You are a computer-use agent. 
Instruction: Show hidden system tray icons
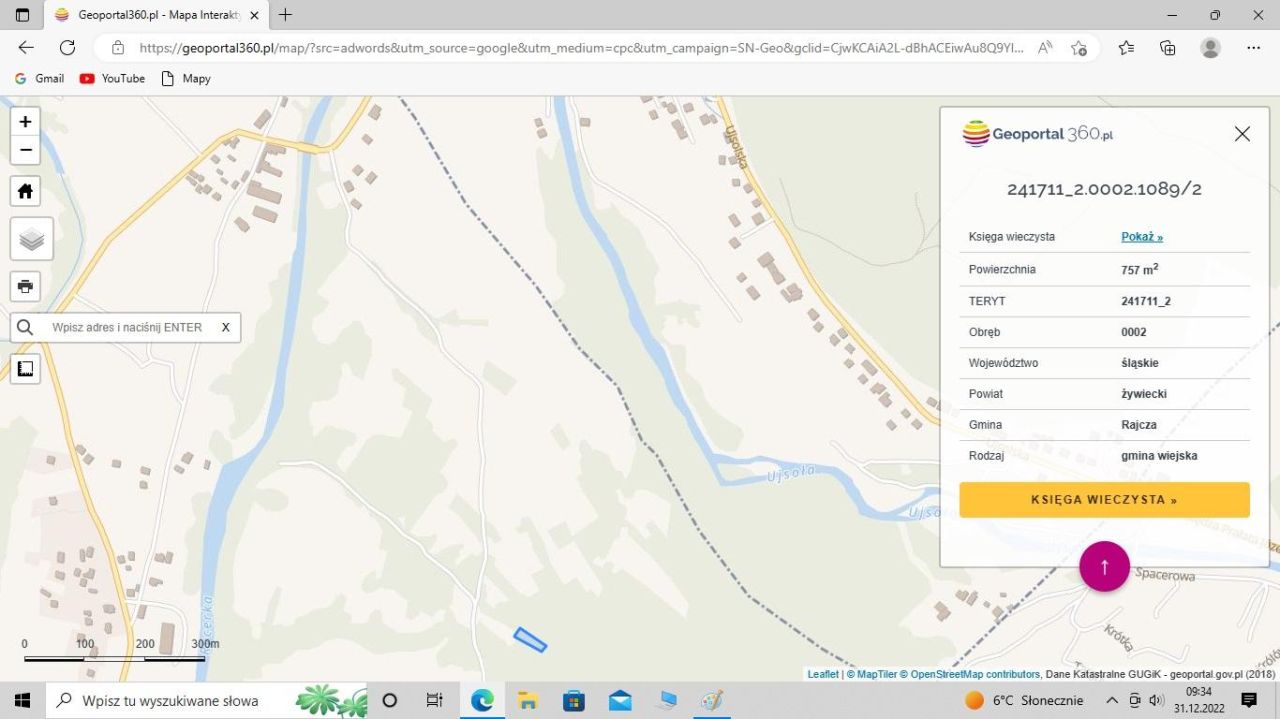tap(1111, 700)
